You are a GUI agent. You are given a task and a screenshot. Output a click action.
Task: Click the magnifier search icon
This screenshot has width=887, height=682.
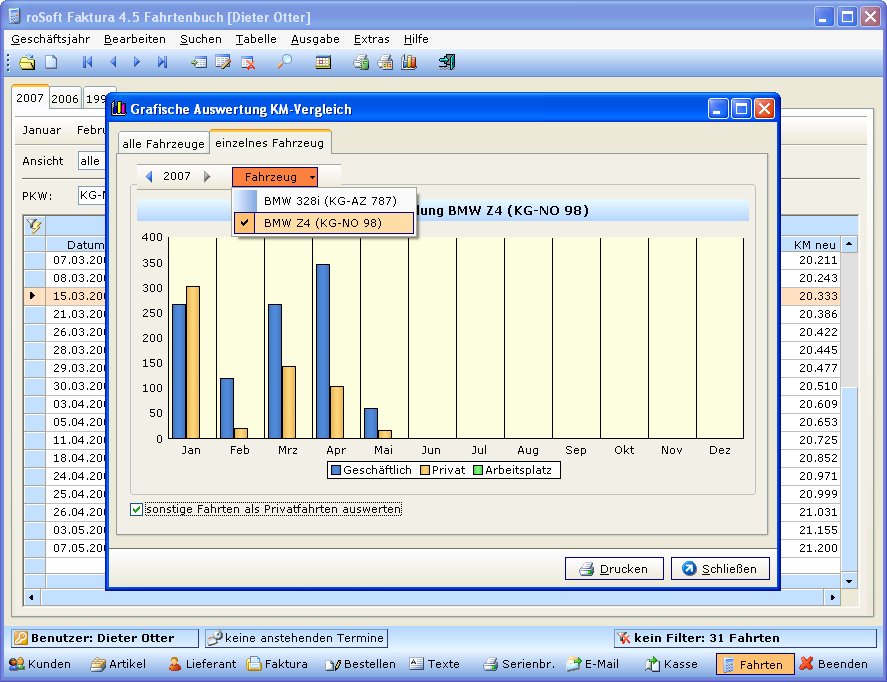click(284, 62)
